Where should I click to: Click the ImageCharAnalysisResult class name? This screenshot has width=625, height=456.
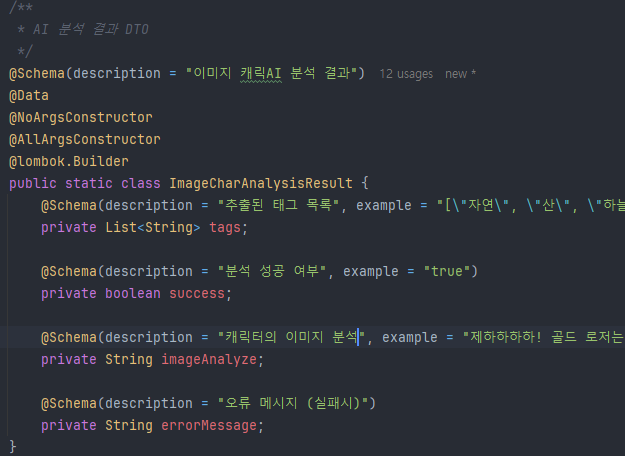coord(261,184)
